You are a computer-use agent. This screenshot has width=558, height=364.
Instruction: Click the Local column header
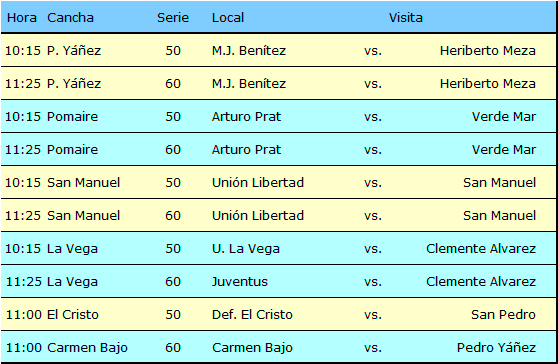pos(228,17)
